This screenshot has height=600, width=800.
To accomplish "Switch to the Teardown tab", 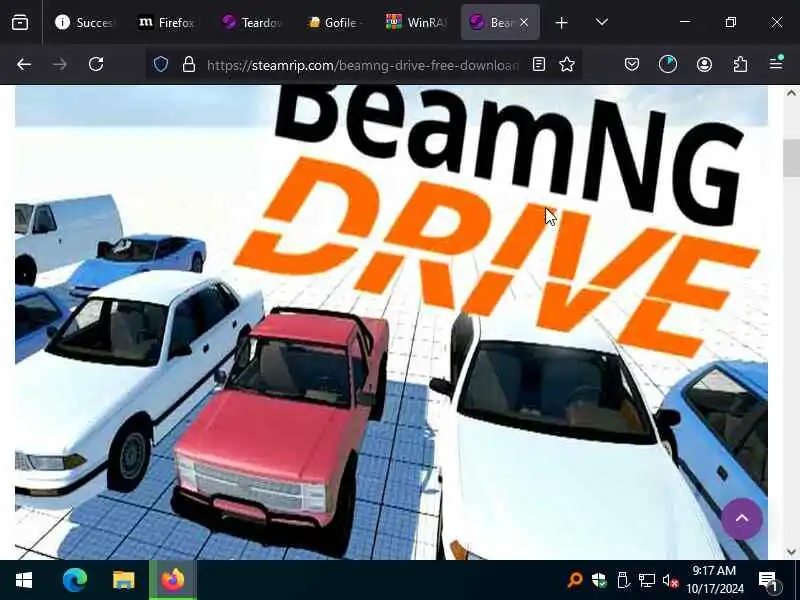I will pyautogui.click(x=252, y=22).
